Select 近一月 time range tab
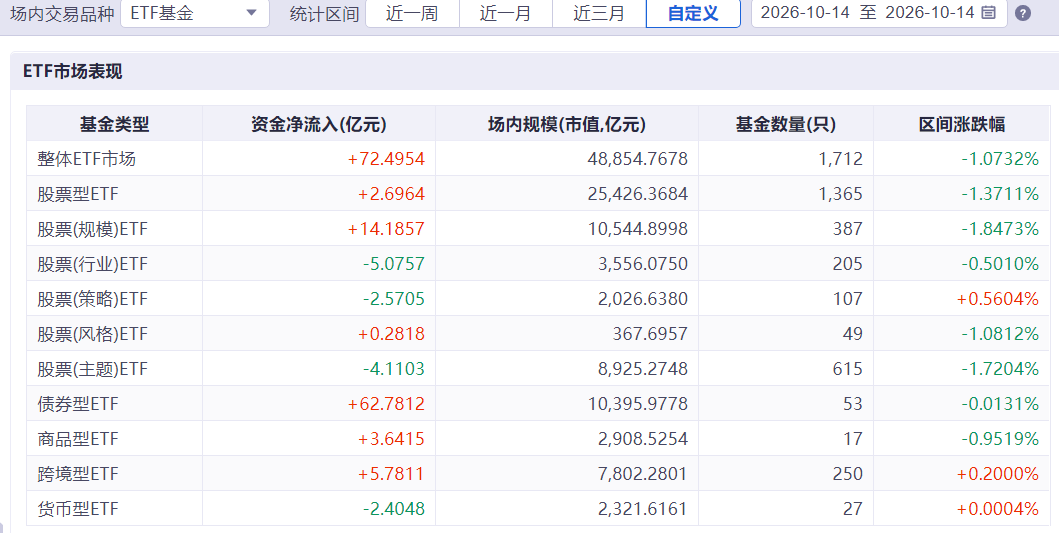Viewport: 1059px width, 533px height. click(x=505, y=13)
